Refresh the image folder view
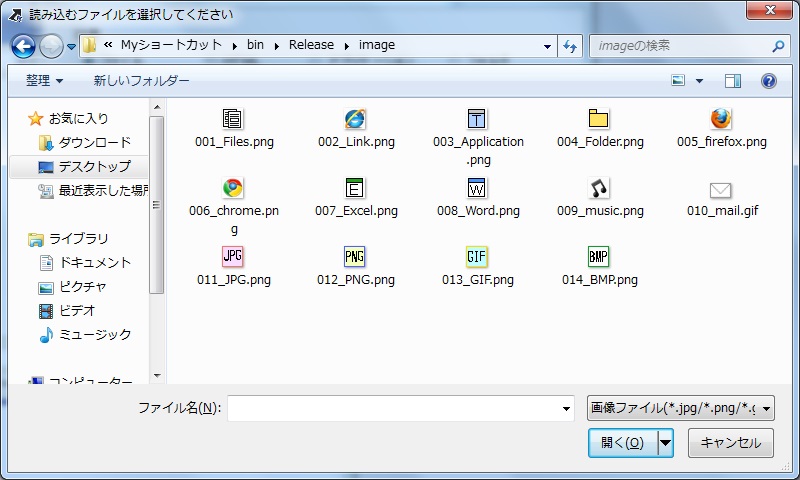Screen dimensions: 800x480 (x=570, y=46)
